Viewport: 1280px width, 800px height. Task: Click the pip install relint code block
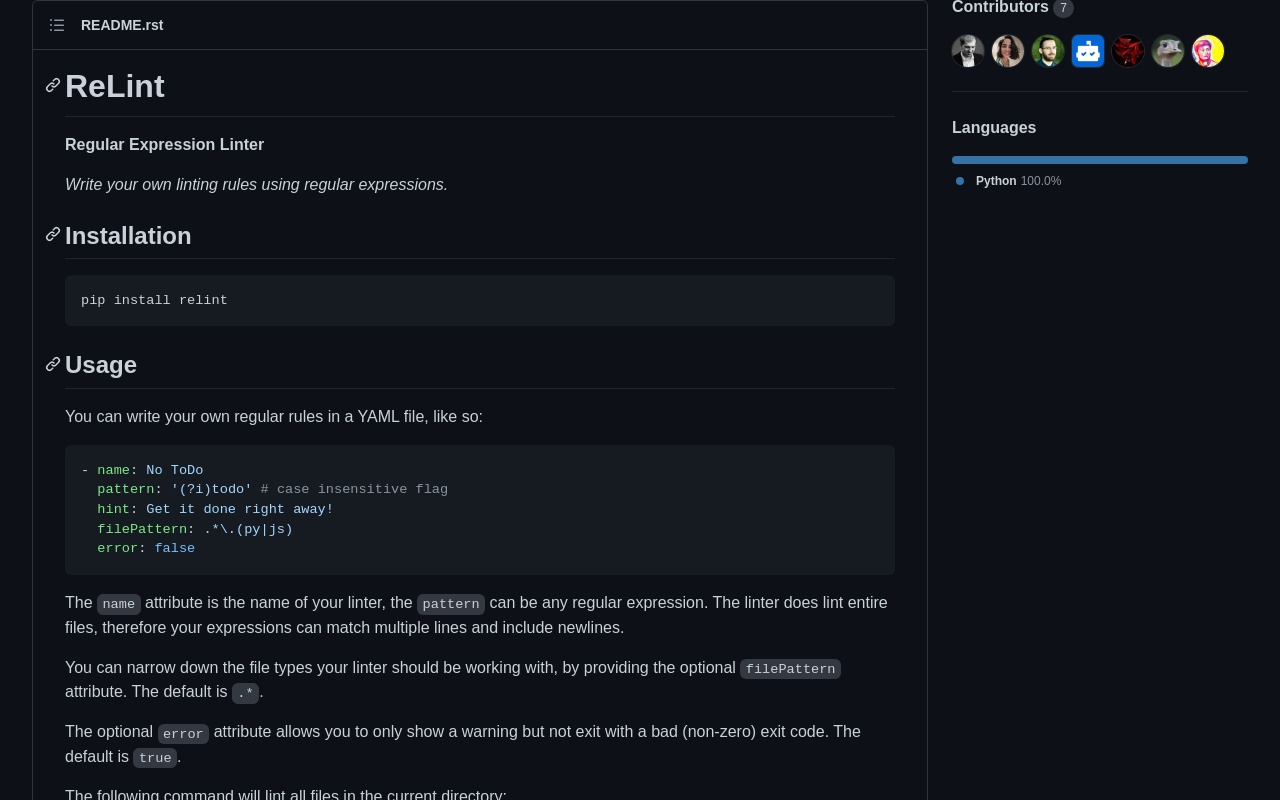[480, 300]
